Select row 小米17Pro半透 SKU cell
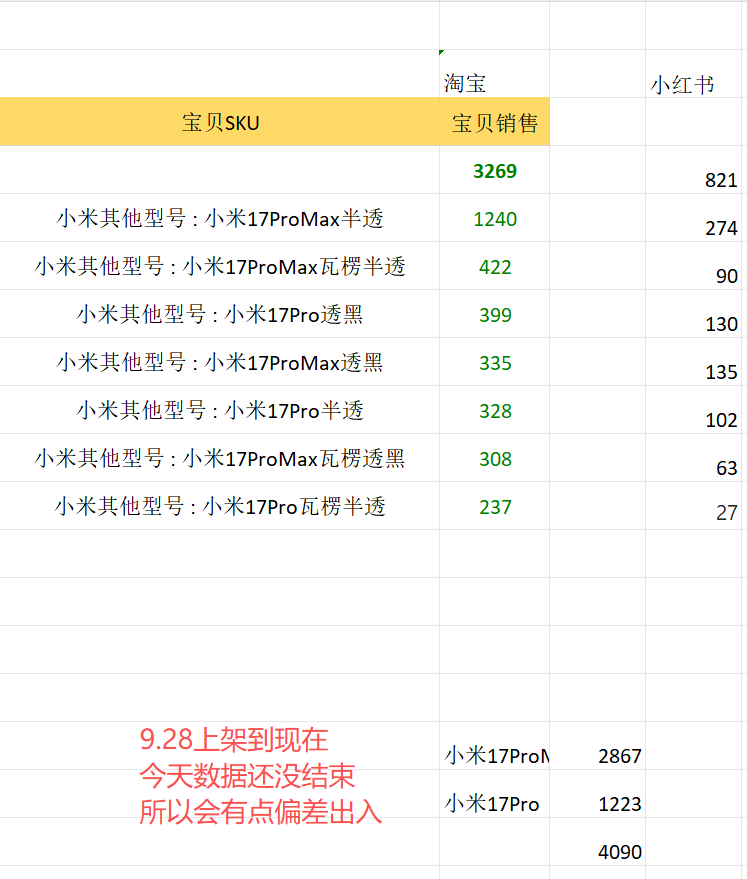The image size is (747, 879). tap(220, 410)
